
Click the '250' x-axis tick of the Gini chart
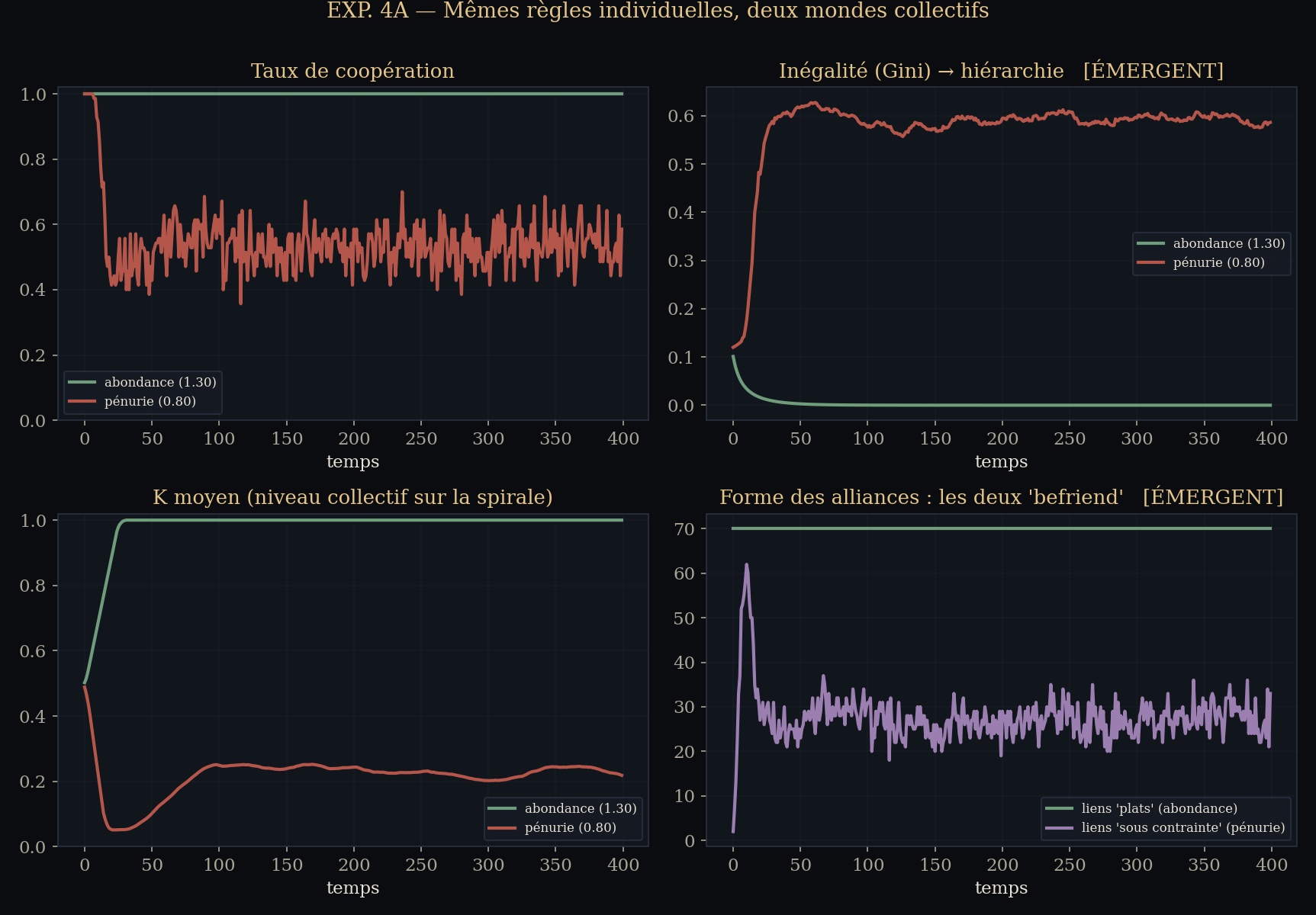[1070, 438]
